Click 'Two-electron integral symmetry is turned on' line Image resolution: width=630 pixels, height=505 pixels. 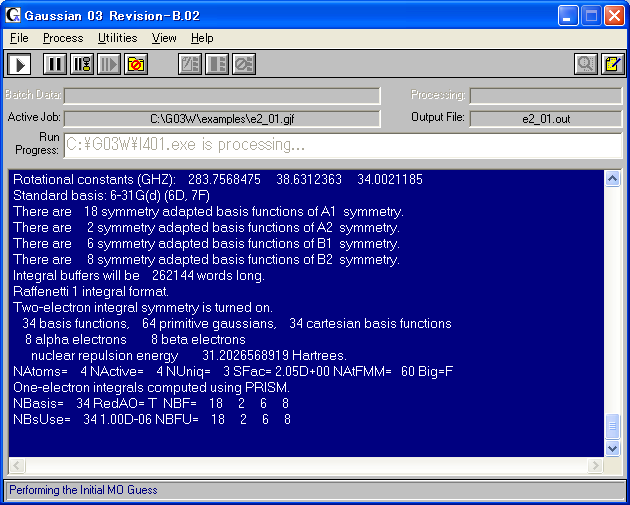click(x=143, y=308)
